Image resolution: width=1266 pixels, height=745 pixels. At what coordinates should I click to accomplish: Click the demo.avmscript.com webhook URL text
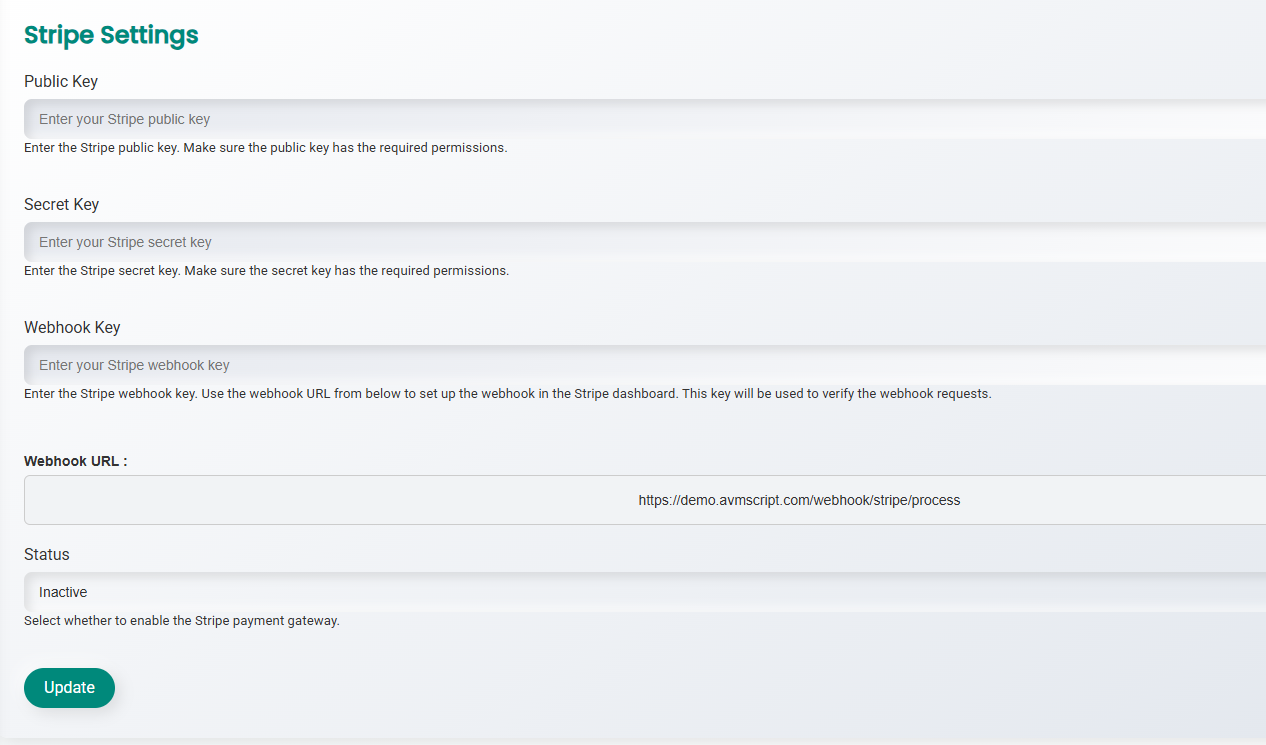(x=799, y=500)
